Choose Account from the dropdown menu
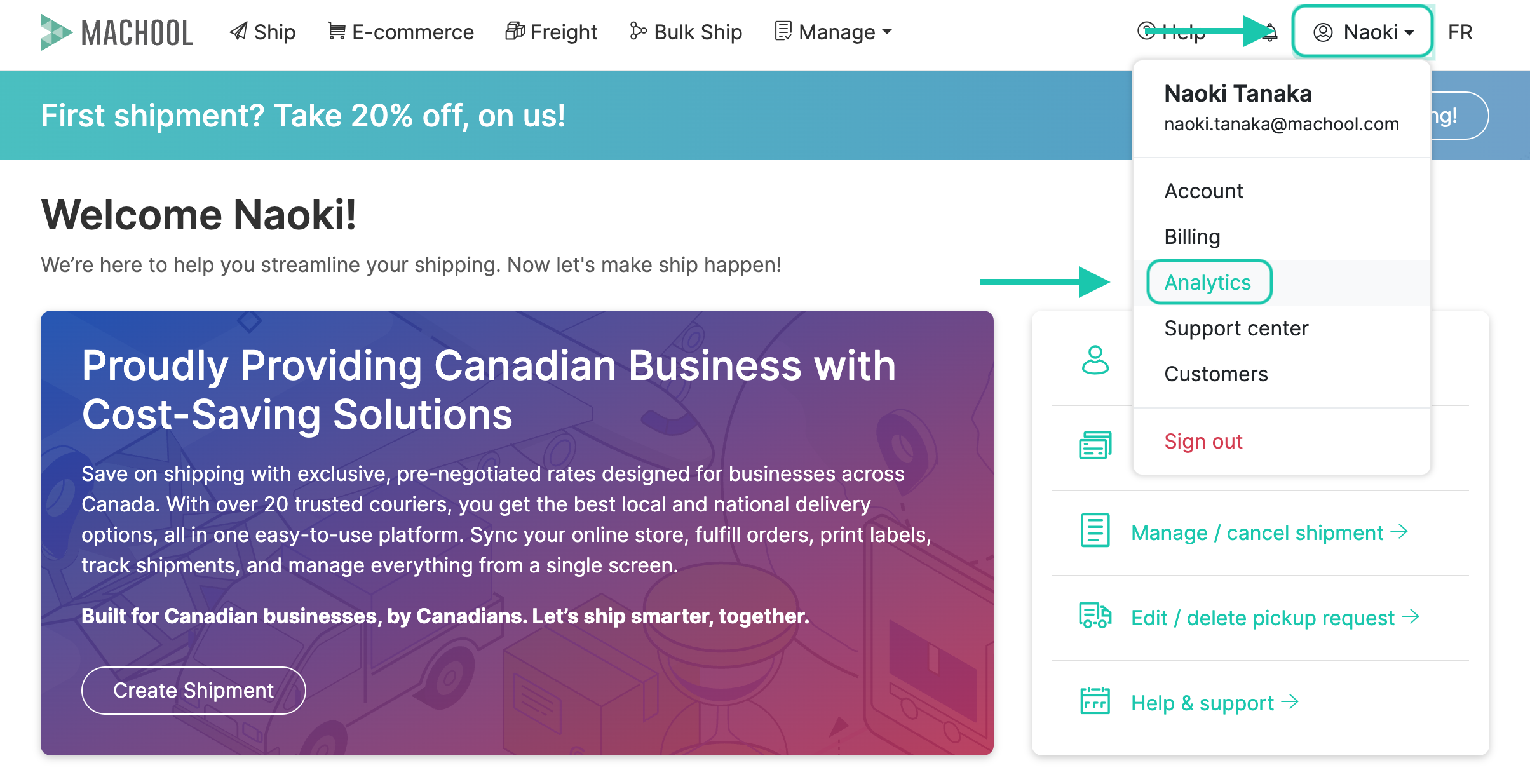Screen dimensions: 1530x784 pyautogui.click(x=1203, y=191)
